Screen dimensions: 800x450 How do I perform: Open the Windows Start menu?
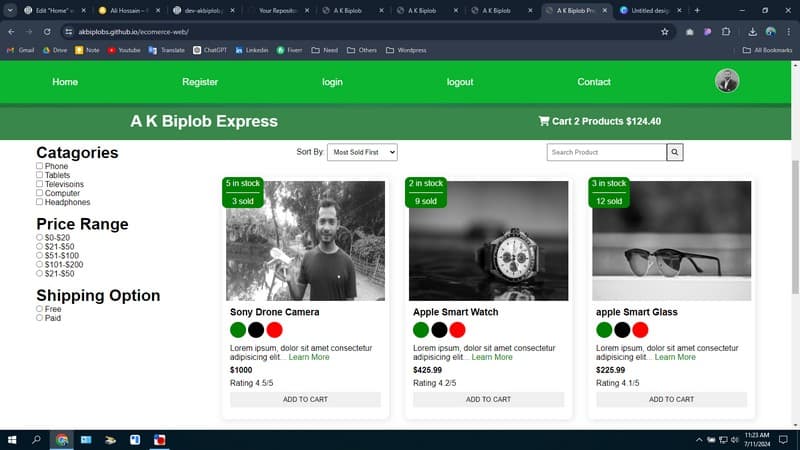point(12,440)
